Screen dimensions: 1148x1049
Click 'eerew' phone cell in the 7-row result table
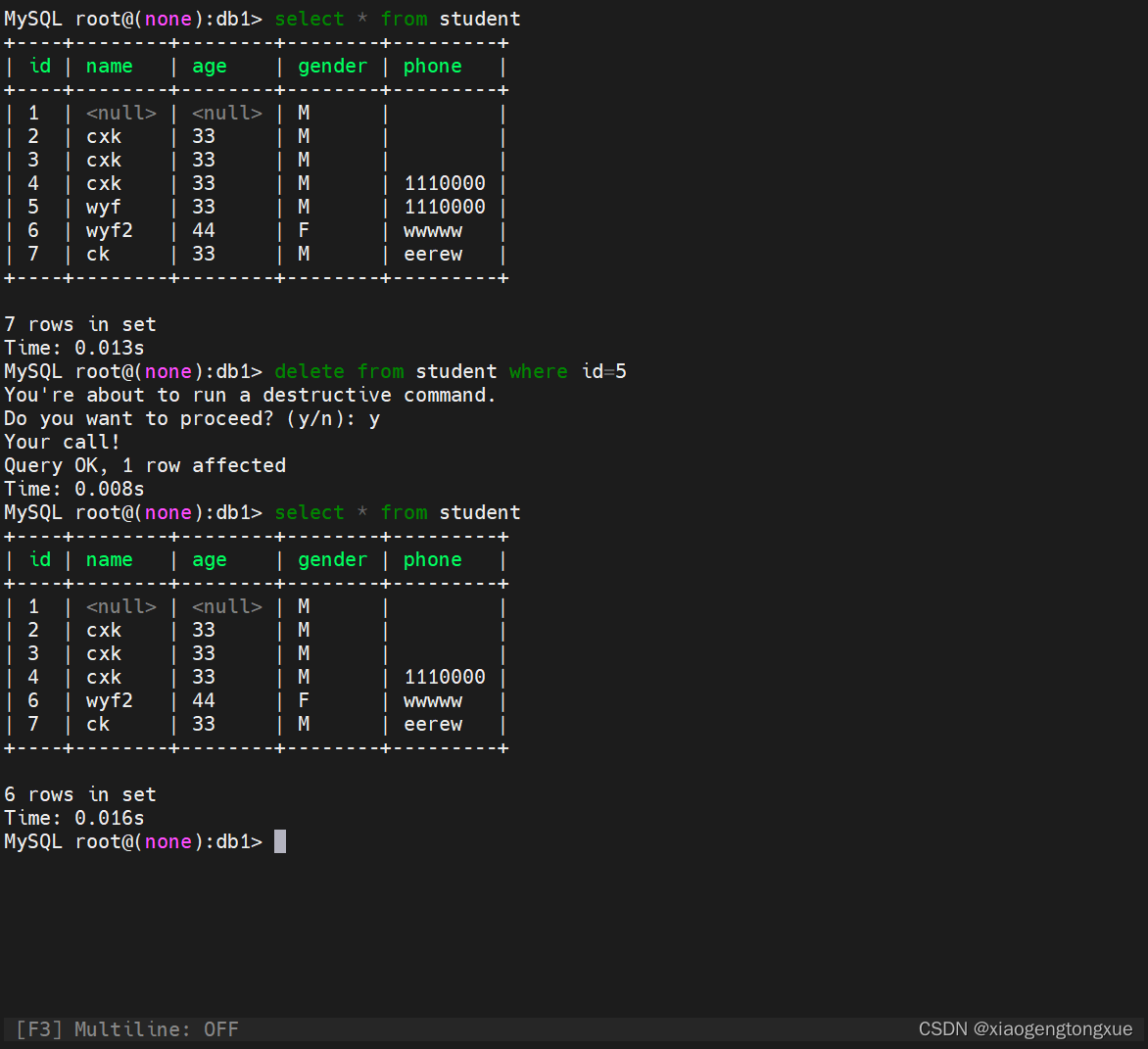coord(433,254)
